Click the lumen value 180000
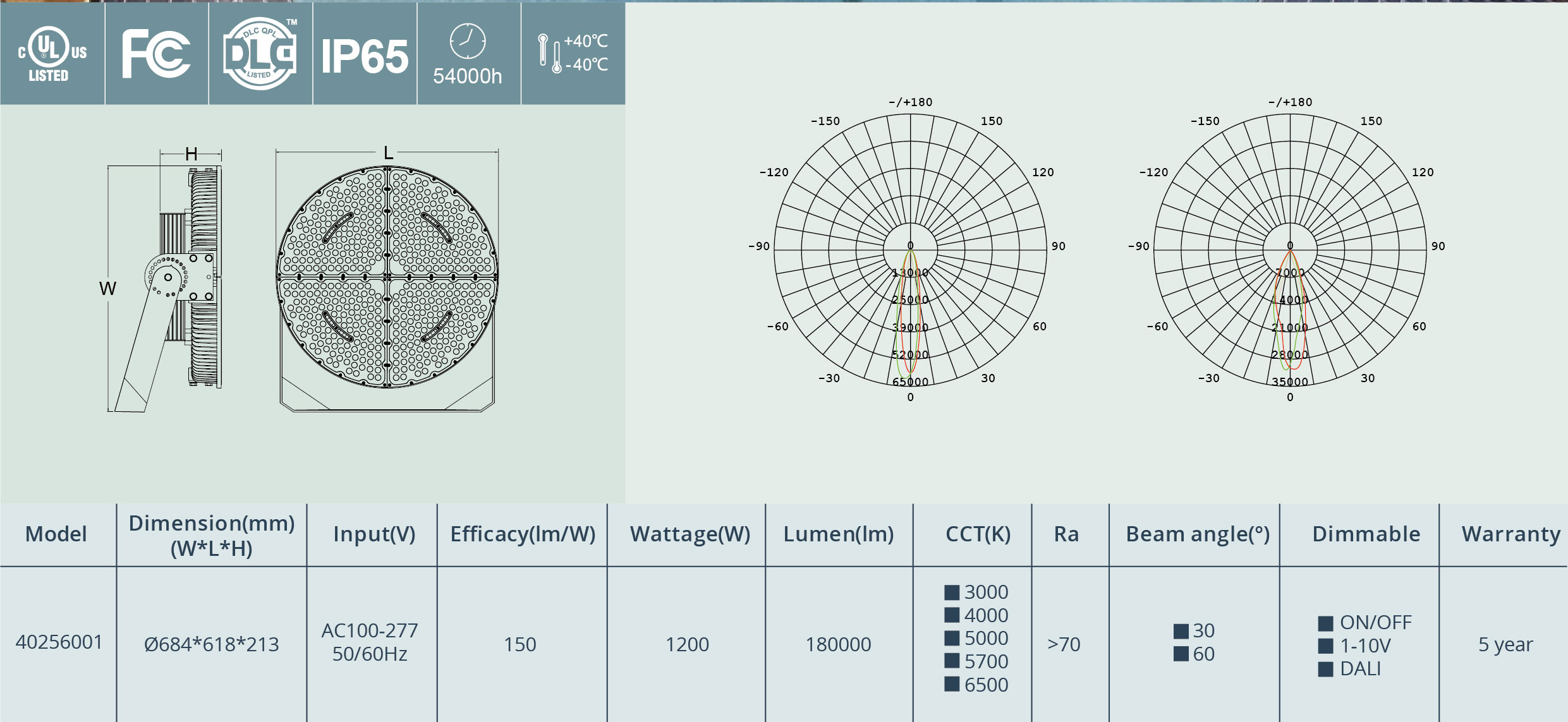 pyautogui.click(x=838, y=644)
